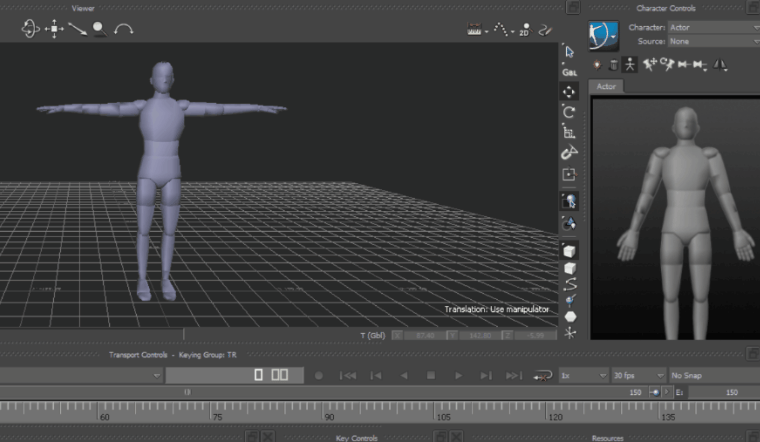The width and height of the screenshot is (760, 442).
Task: Click the triangle-and-circle toolbox icon
Action: (x=569, y=223)
